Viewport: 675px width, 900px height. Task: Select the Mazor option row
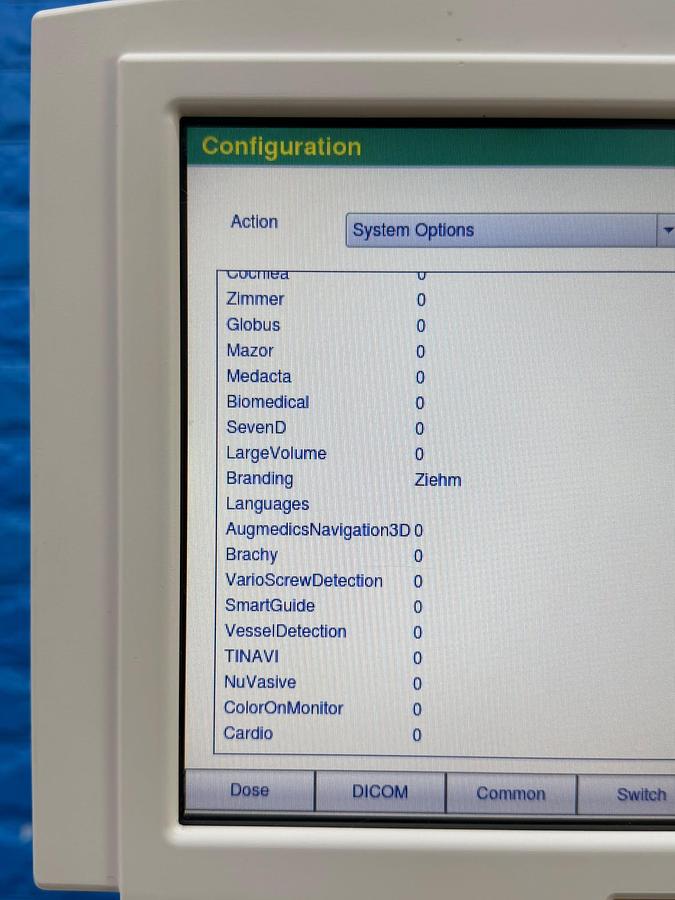click(x=445, y=351)
